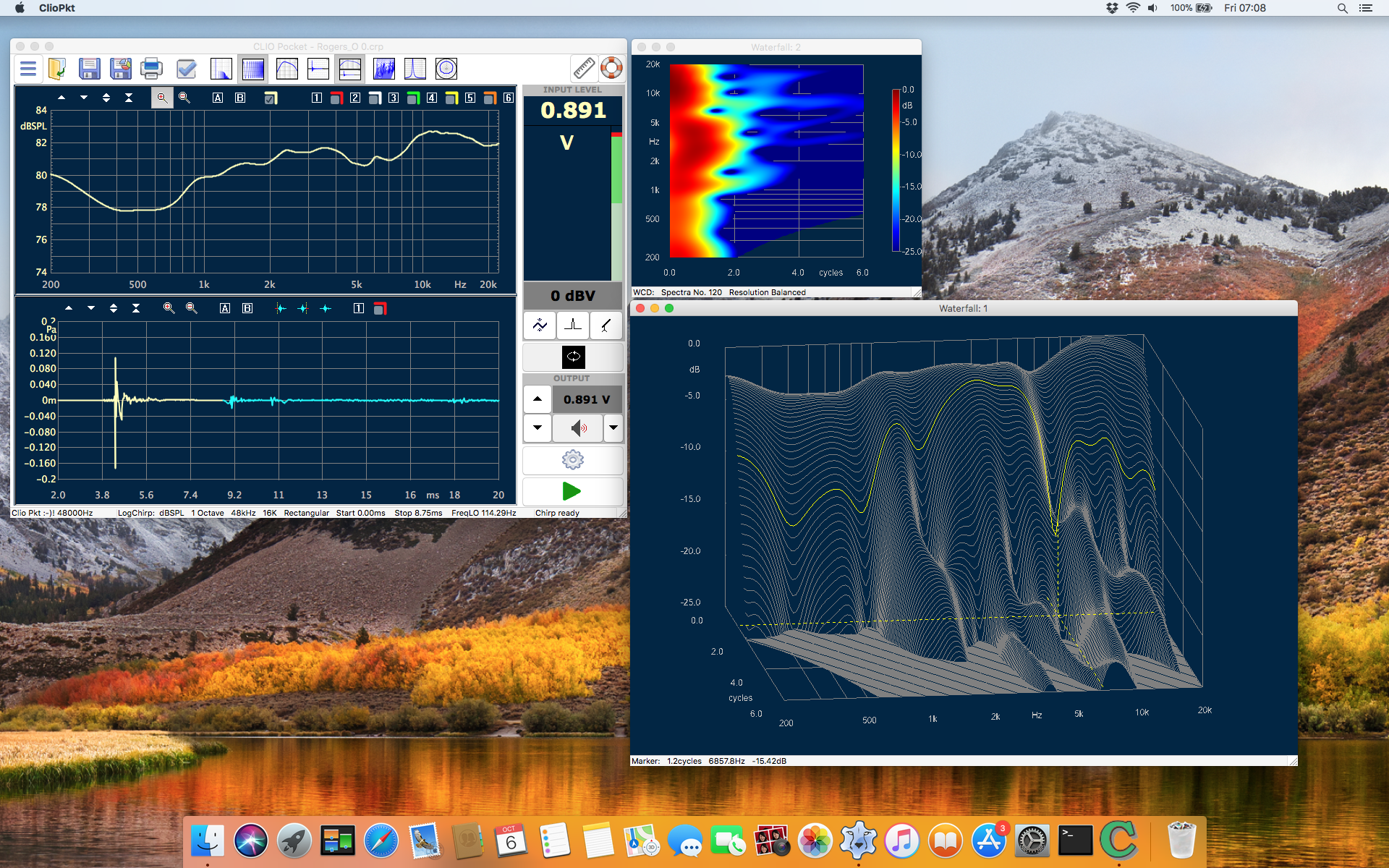1389x868 pixels.
Task: Select marker A in frequency plot toolbar
Action: coord(218,98)
